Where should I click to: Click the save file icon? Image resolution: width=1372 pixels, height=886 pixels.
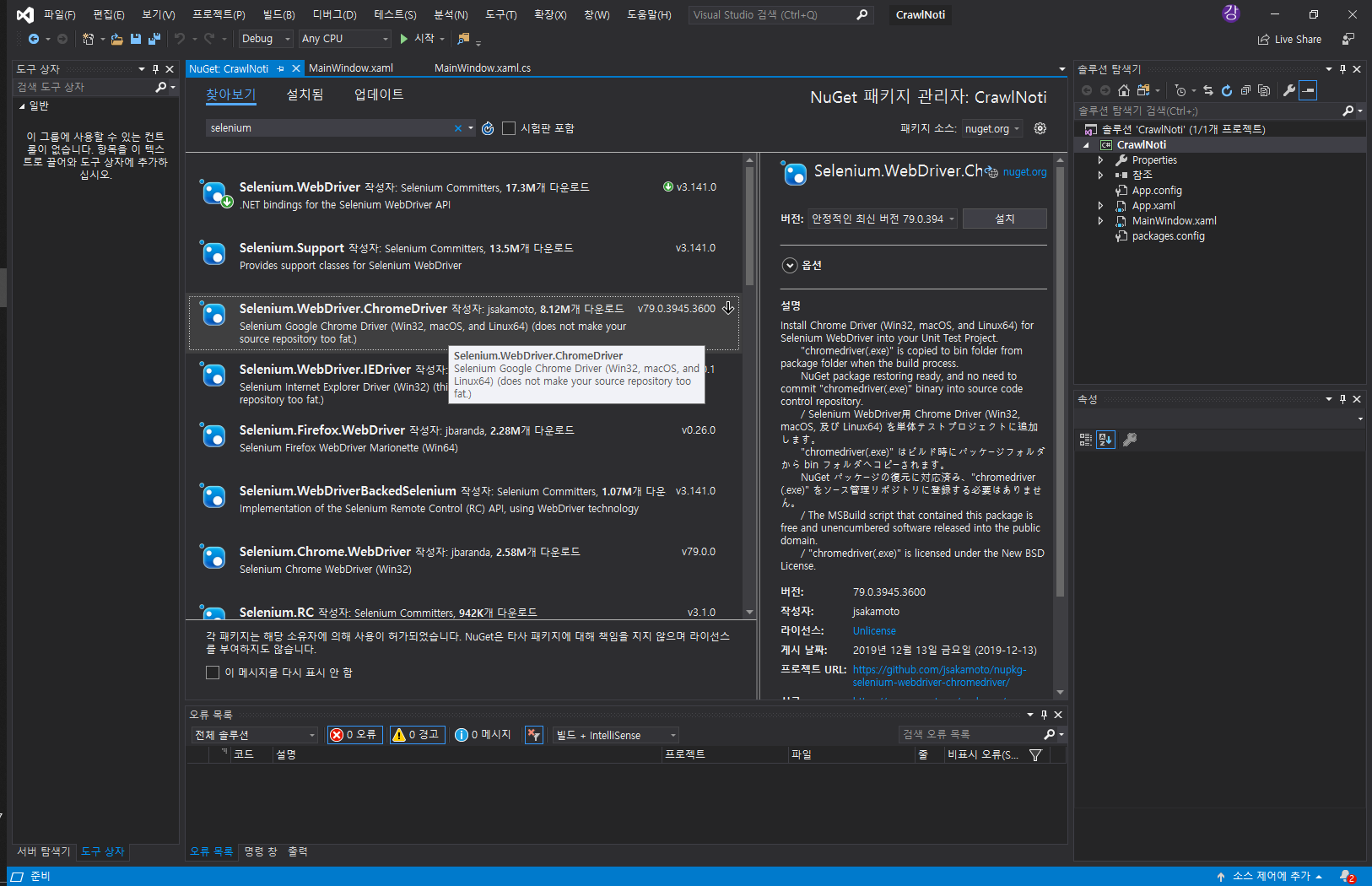(x=135, y=39)
